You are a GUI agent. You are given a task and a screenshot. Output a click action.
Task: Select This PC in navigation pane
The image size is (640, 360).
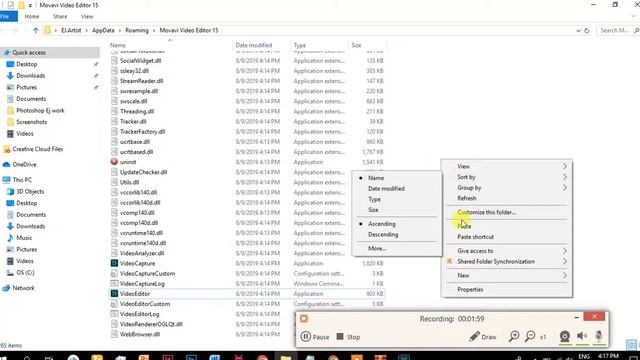(22, 180)
